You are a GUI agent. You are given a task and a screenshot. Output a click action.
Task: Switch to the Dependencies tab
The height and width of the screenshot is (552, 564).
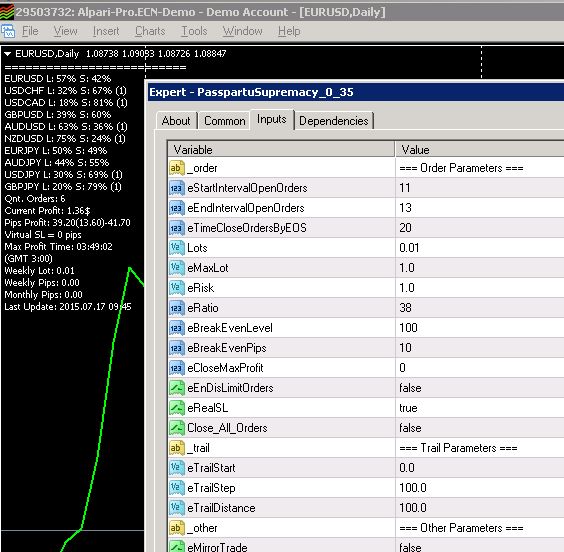(x=334, y=121)
